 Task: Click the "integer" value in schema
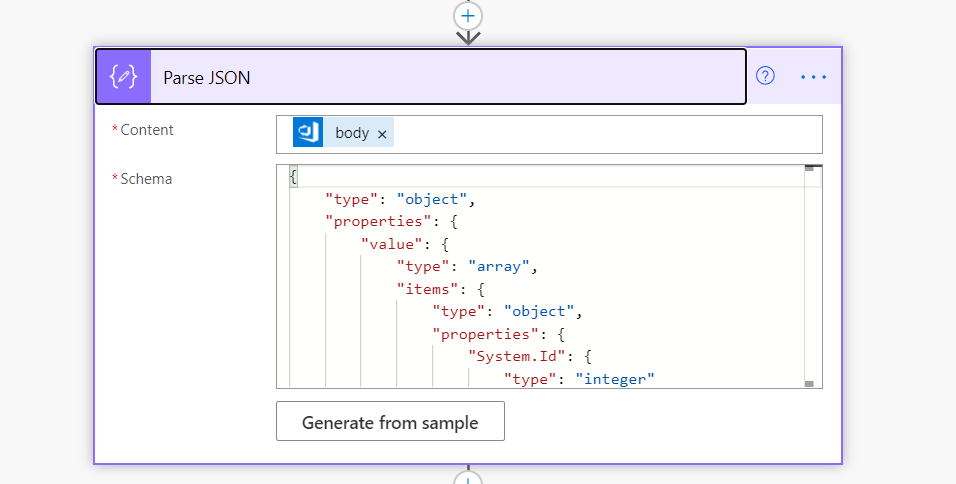coord(615,379)
